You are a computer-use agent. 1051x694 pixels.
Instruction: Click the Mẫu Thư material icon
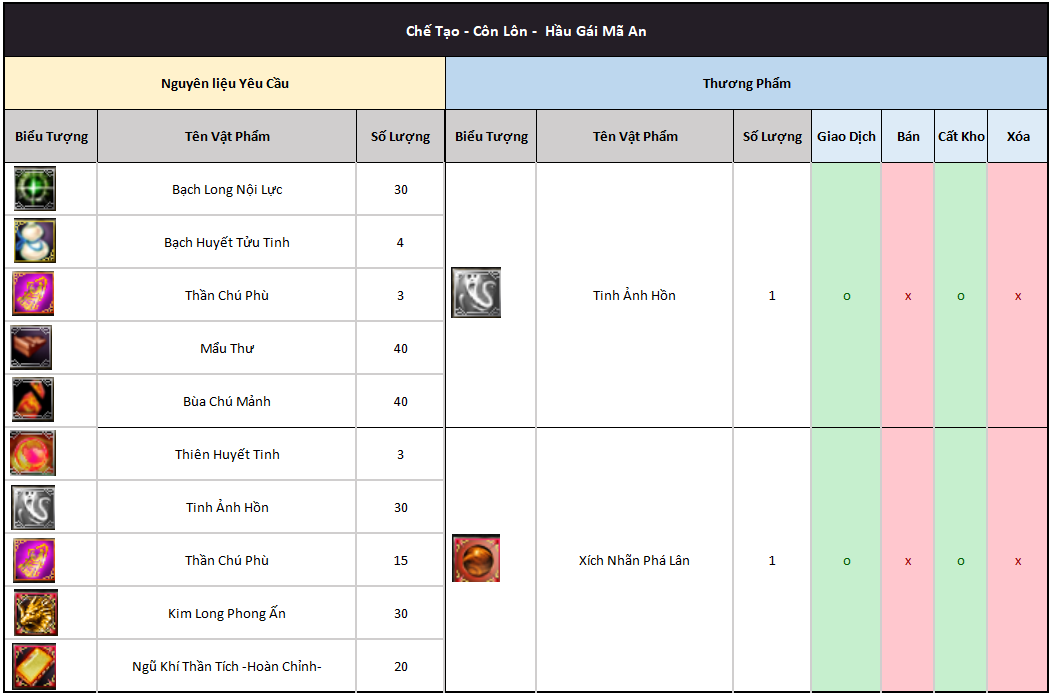click(x=31, y=348)
